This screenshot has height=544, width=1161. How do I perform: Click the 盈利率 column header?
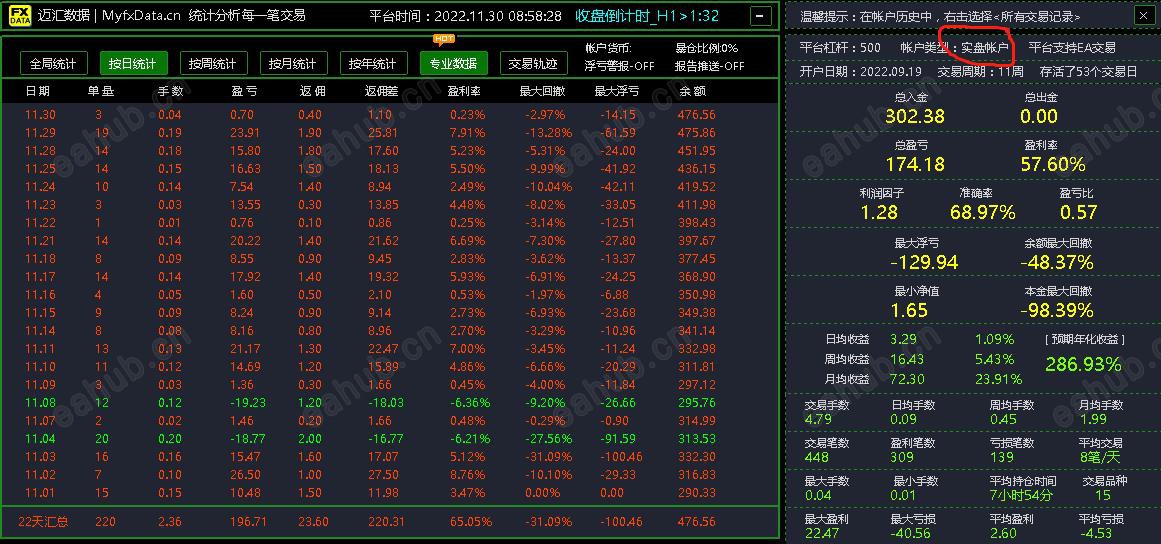point(466,92)
